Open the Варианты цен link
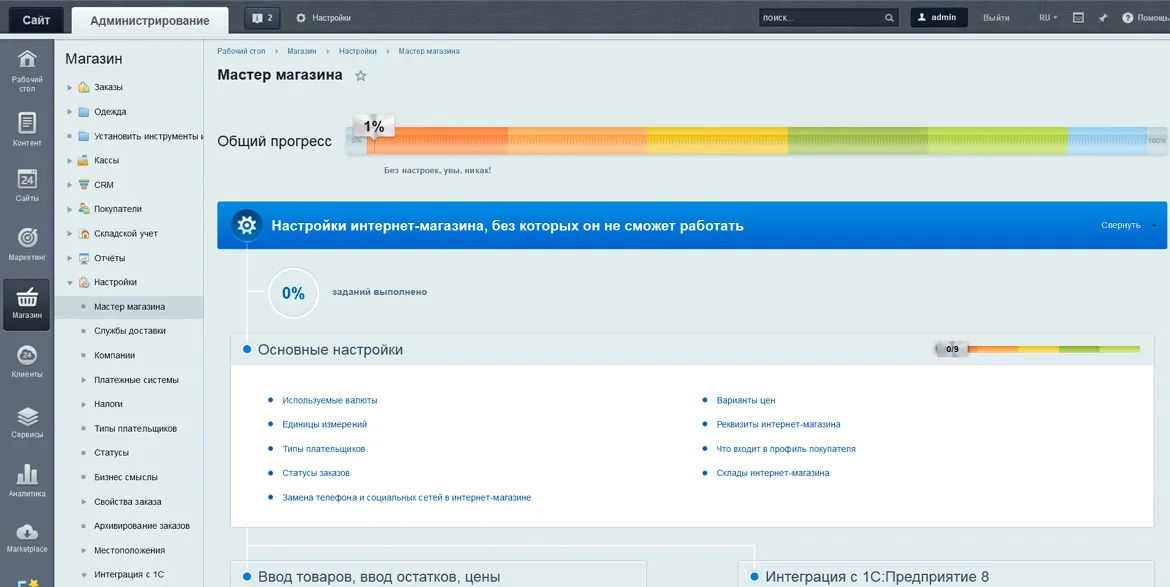1170x587 pixels. (x=746, y=401)
